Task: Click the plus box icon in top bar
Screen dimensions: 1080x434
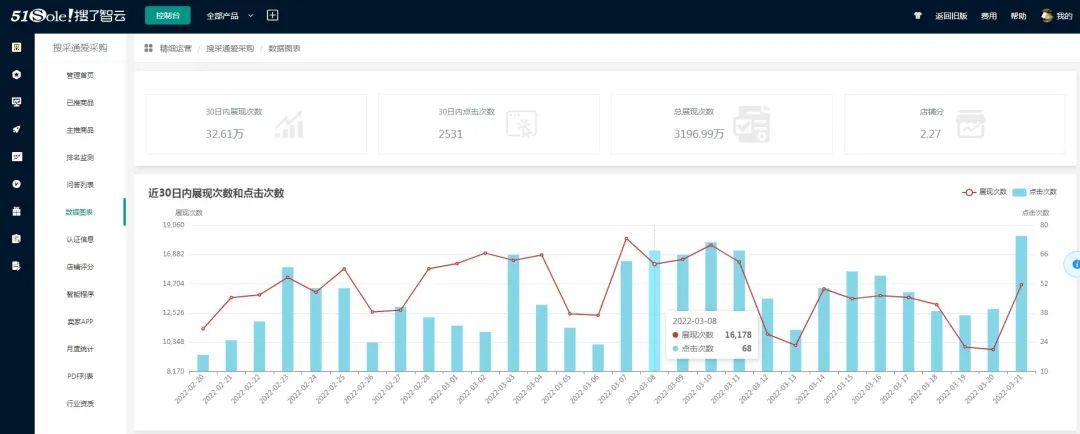Action: [272, 15]
